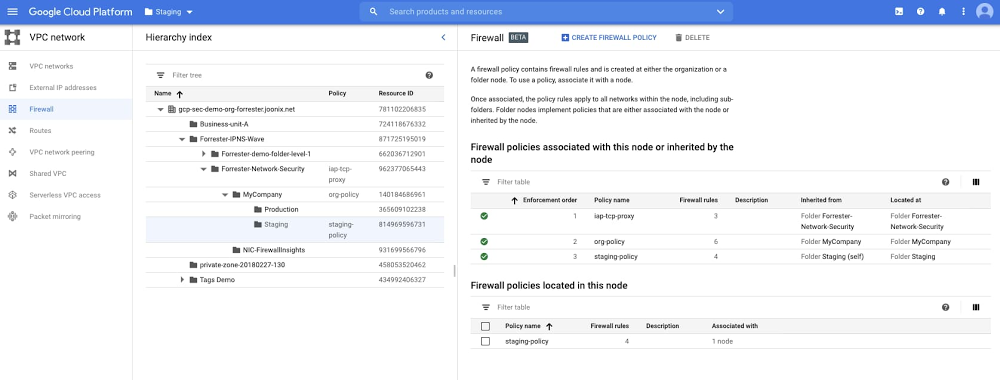Click the Delete button
This screenshot has width=1000, height=380.
[x=692, y=38]
